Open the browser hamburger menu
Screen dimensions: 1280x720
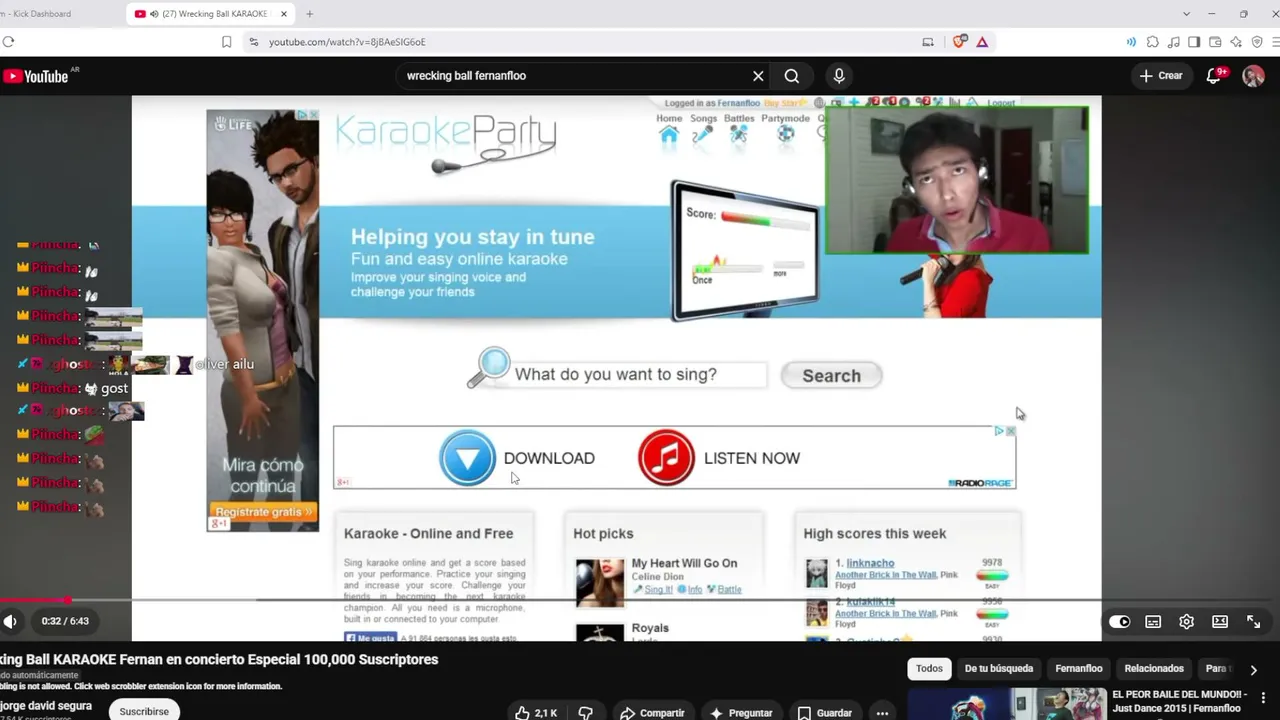tap(1276, 42)
